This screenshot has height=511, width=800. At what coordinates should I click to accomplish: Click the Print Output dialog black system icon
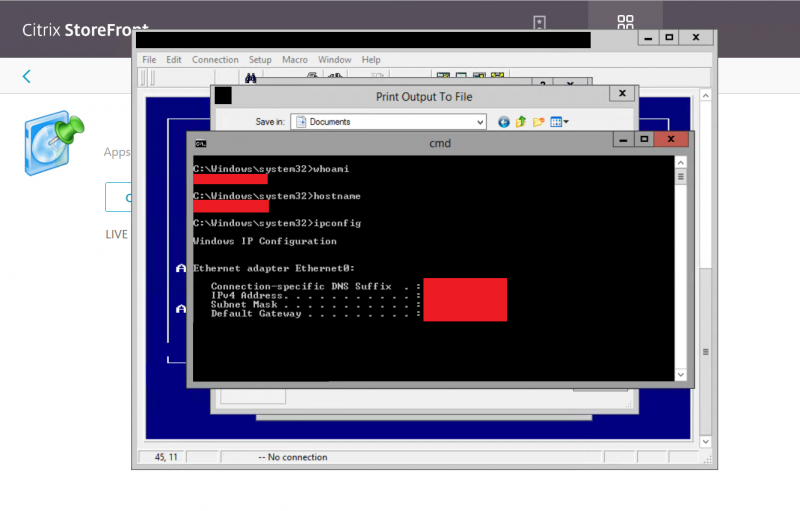[x=223, y=95]
